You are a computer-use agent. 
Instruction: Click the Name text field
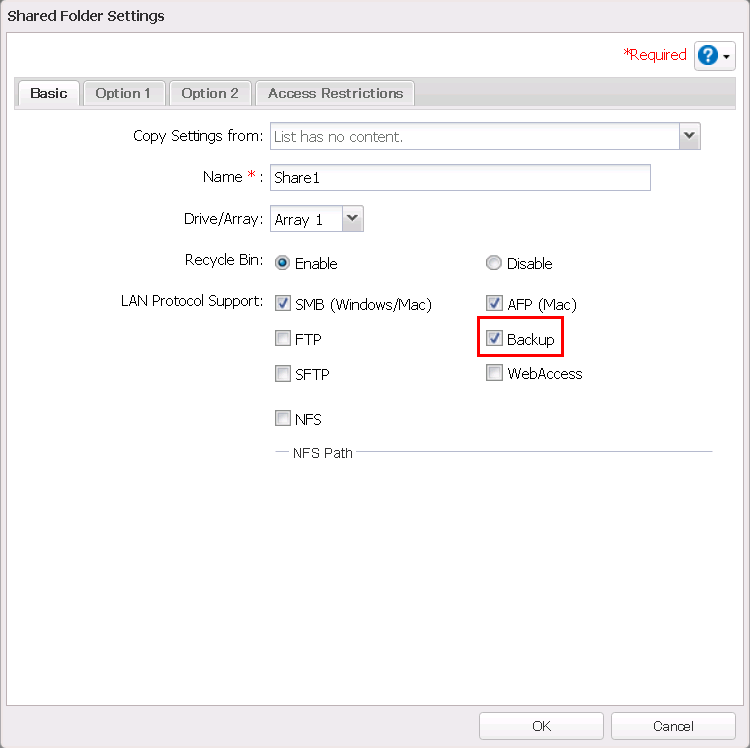tap(460, 177)
